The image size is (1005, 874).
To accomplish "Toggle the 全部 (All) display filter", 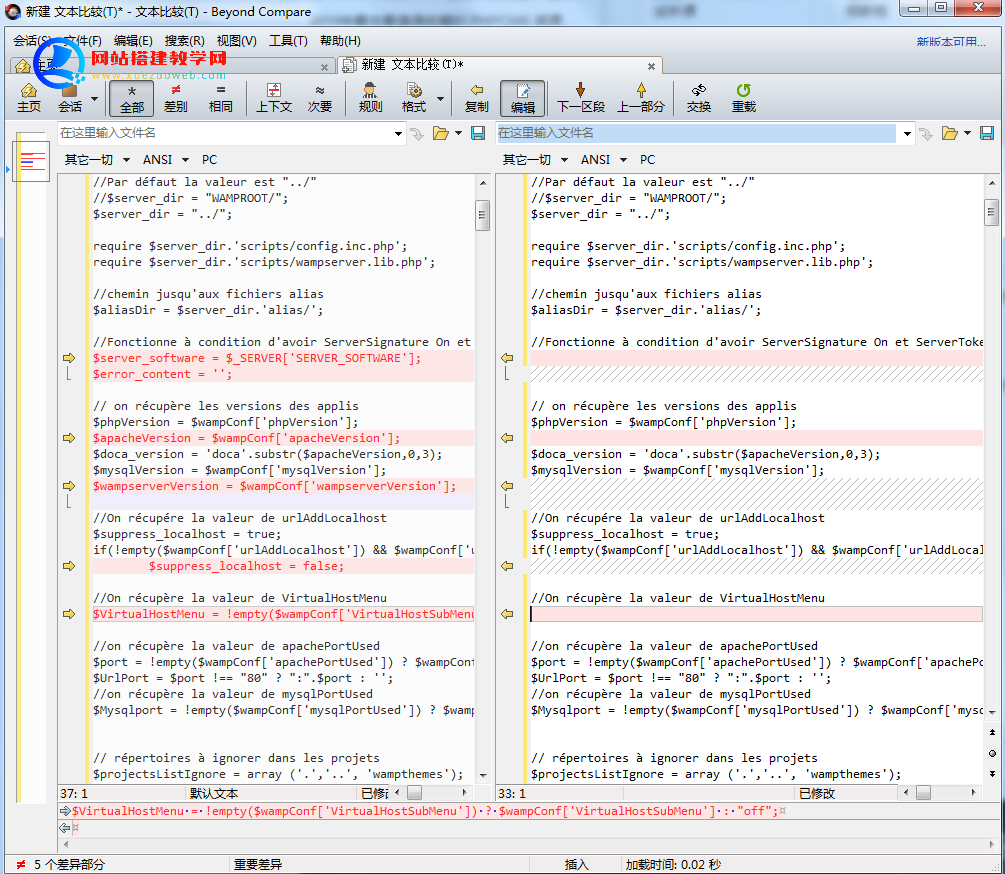I will pyautogui.click(x=132, y=98).
